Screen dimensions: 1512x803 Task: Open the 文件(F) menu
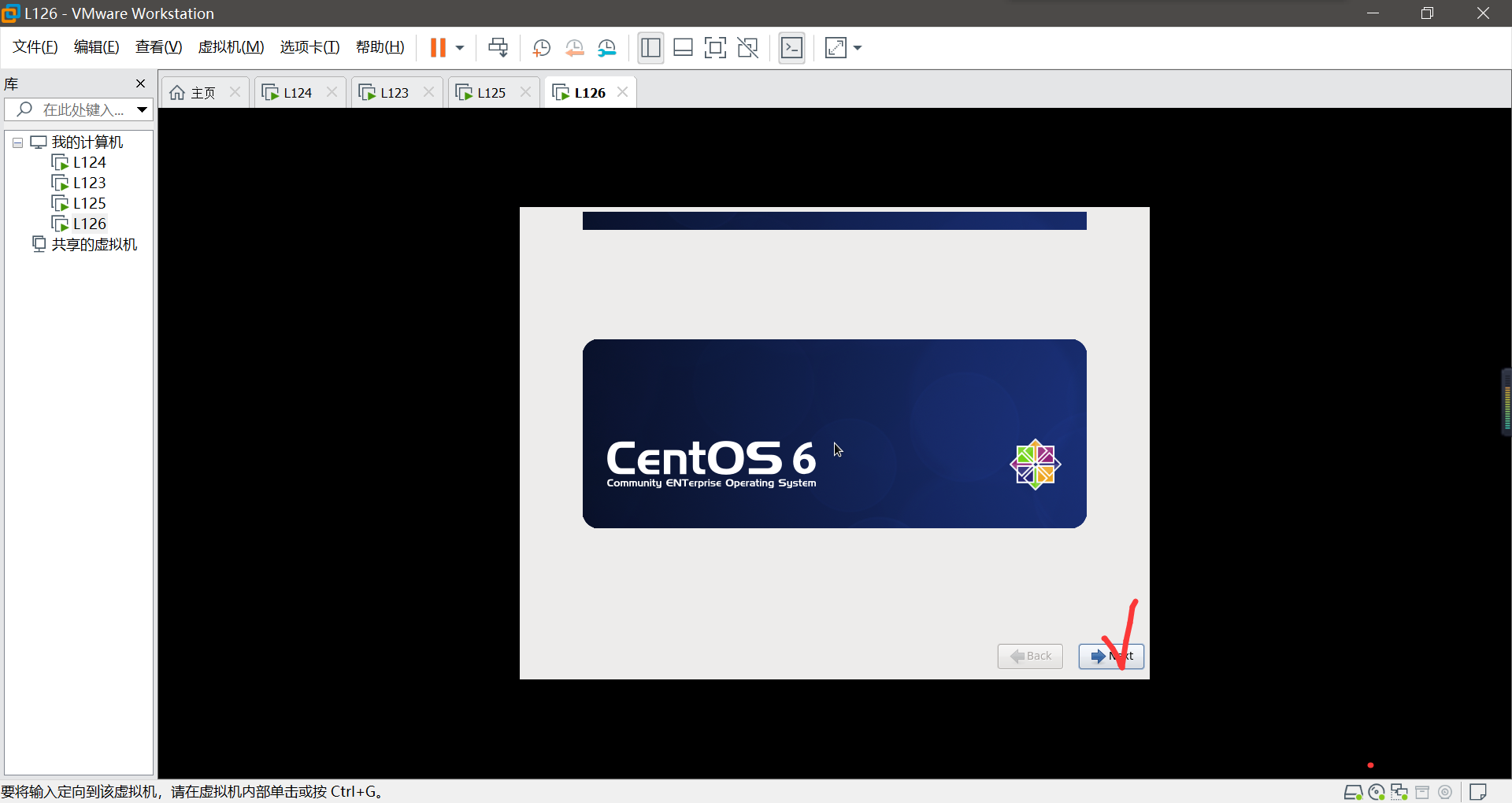click(35, 47)
